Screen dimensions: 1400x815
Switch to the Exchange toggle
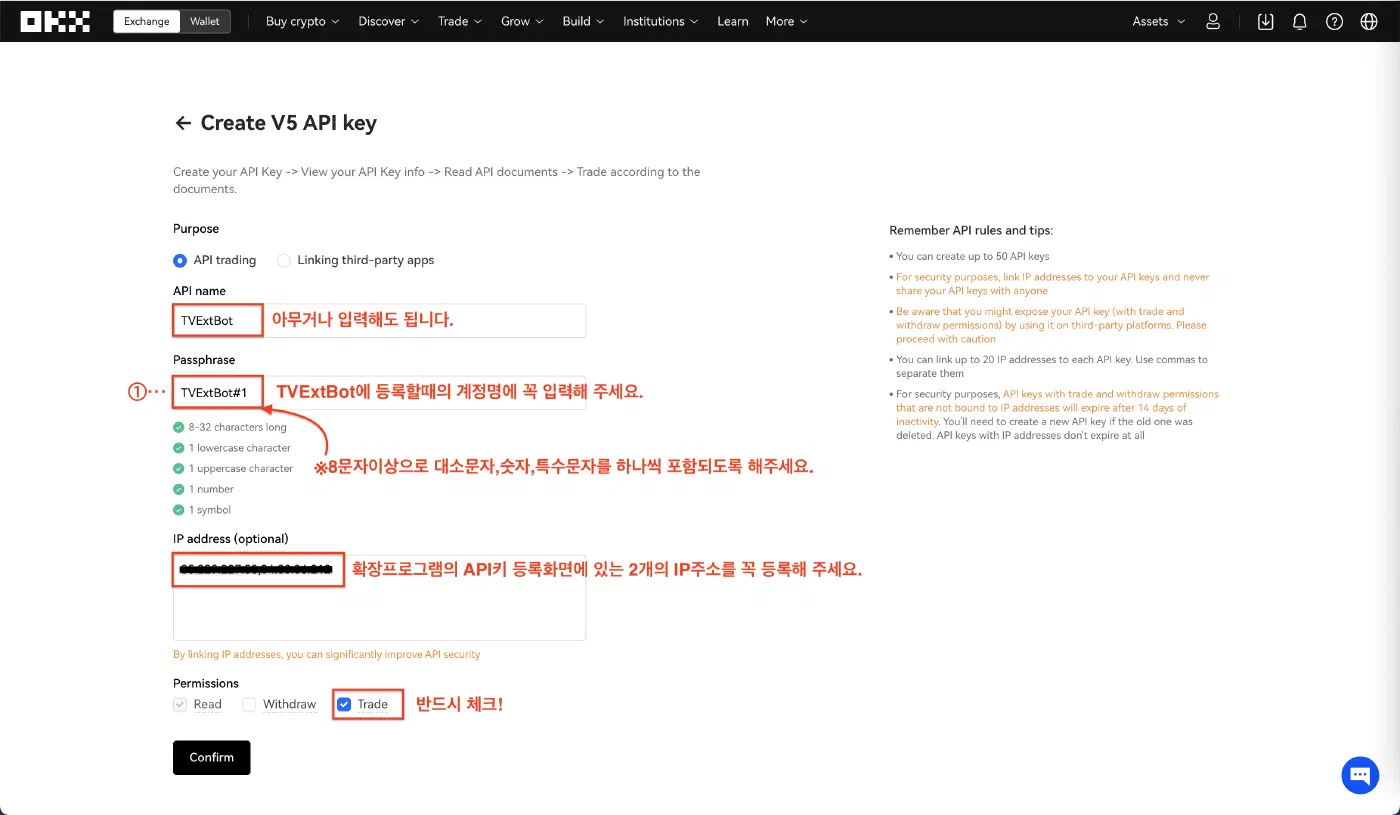coord(147,21)
